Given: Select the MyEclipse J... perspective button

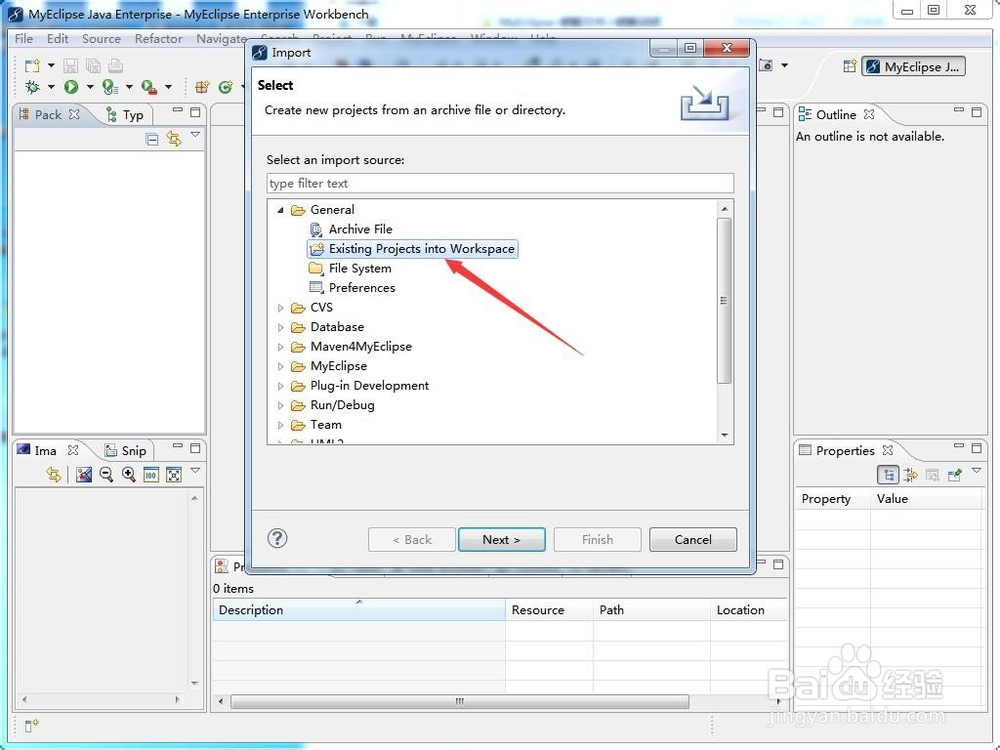Looking at the screenshot, I should (x=913, y=66).
